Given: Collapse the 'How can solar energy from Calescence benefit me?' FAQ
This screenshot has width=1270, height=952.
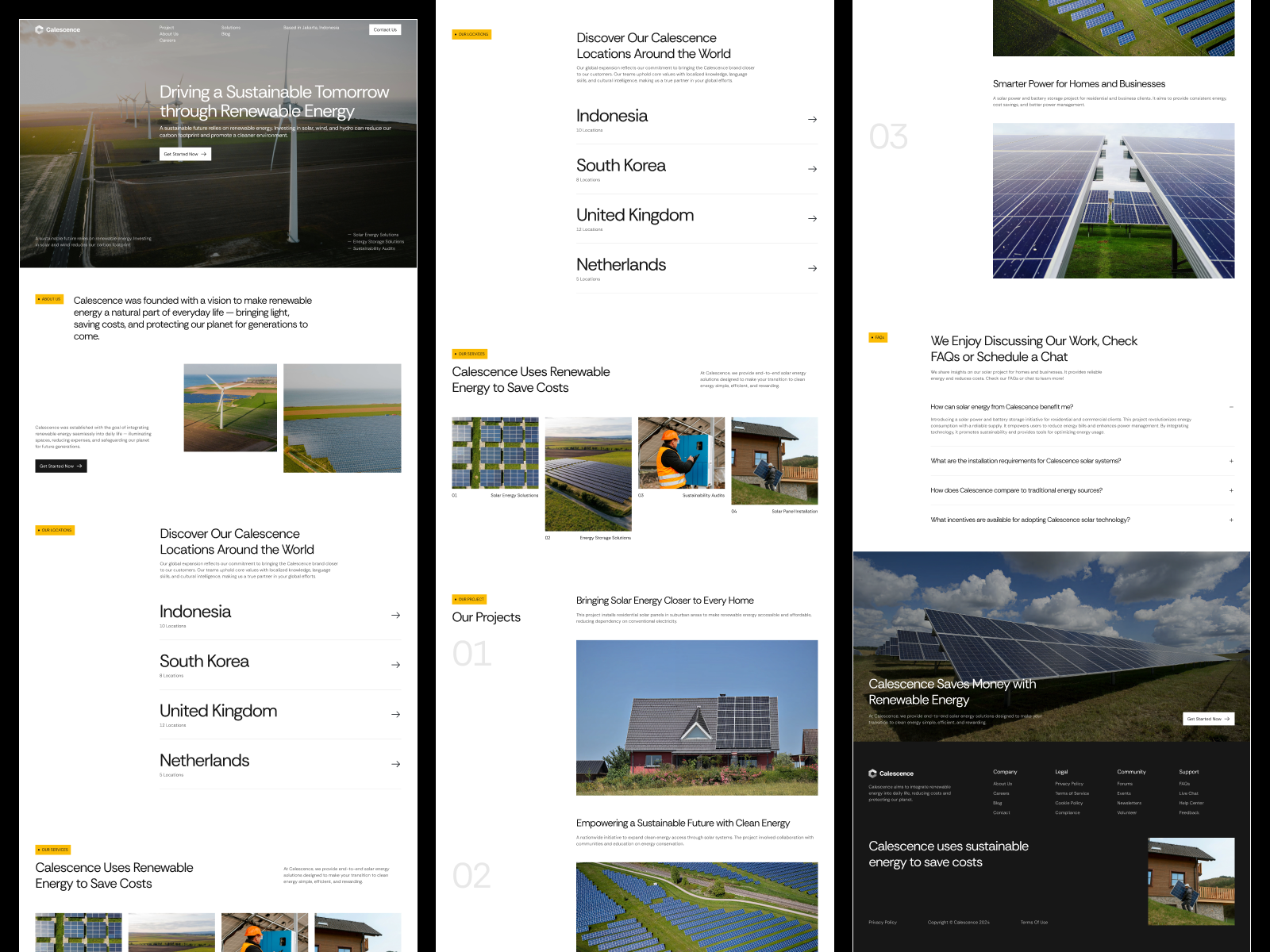Looking at the screenshot, I should click(x=1231, y=407).
